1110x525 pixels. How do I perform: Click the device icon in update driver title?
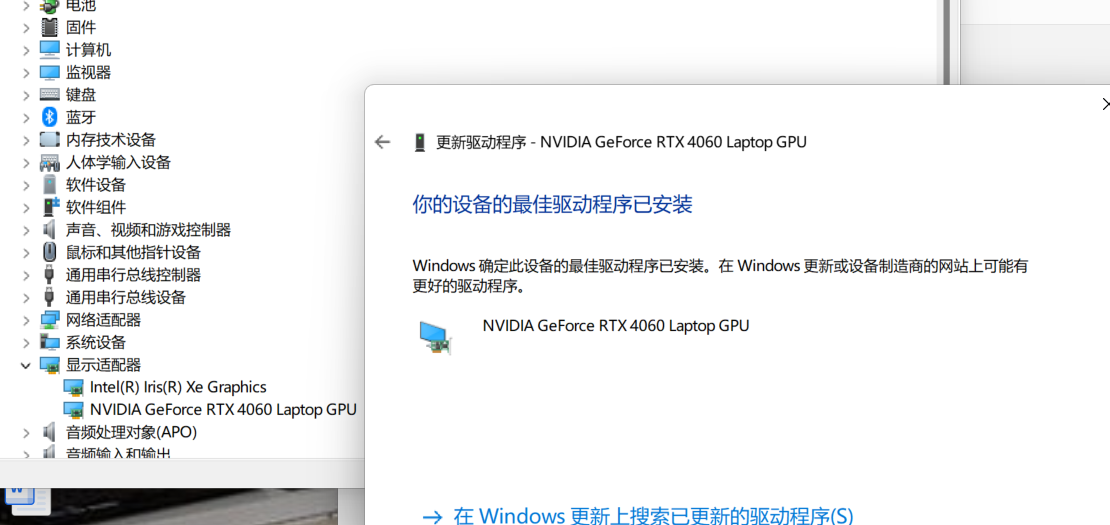[x=420, y=142]
